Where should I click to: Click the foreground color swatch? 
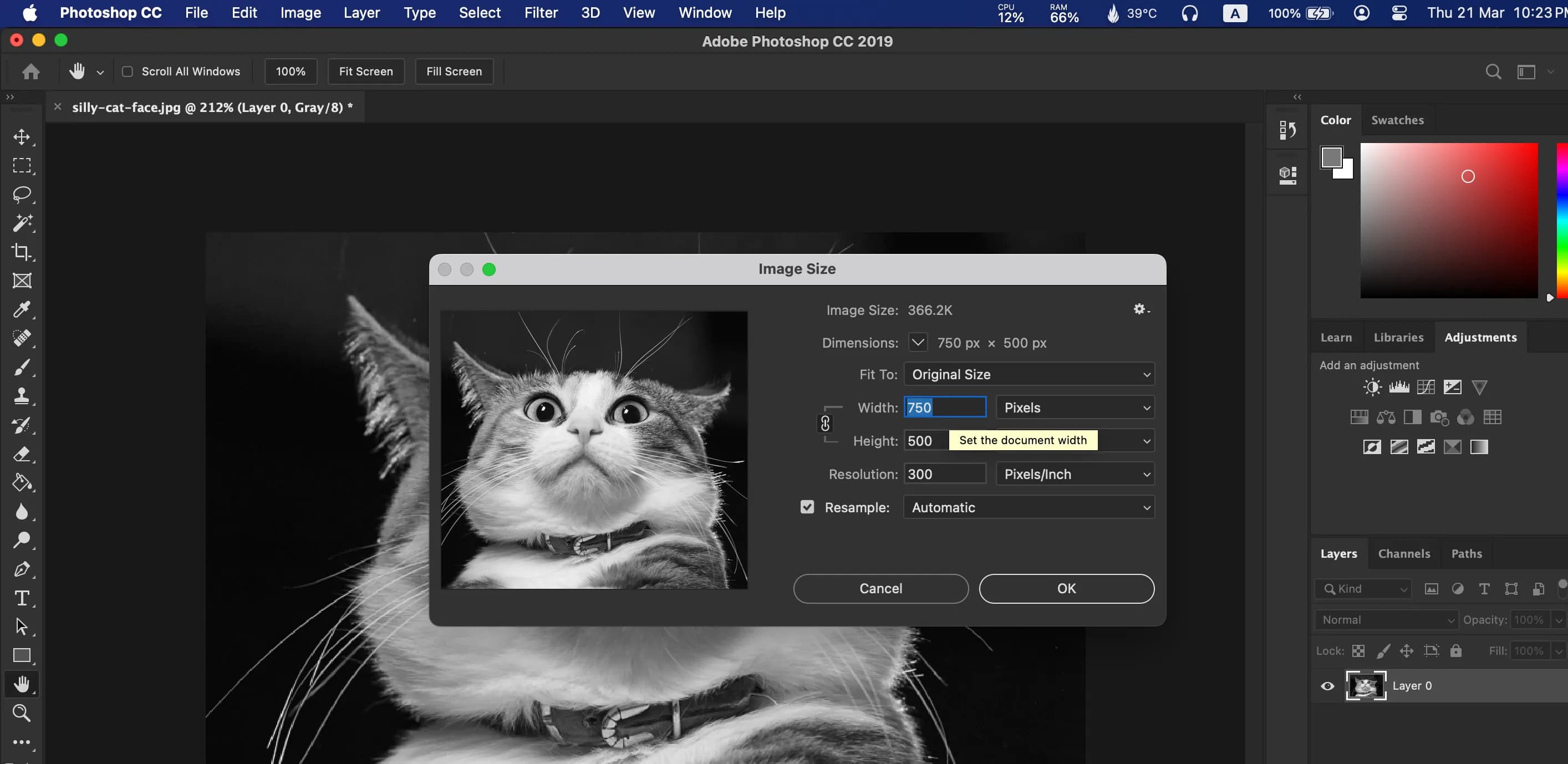click(x=1331, y=157)
